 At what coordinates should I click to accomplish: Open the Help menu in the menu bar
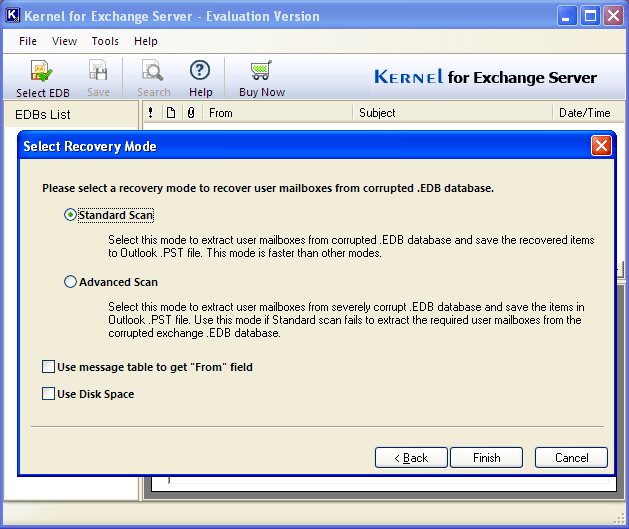coord(146,41)
